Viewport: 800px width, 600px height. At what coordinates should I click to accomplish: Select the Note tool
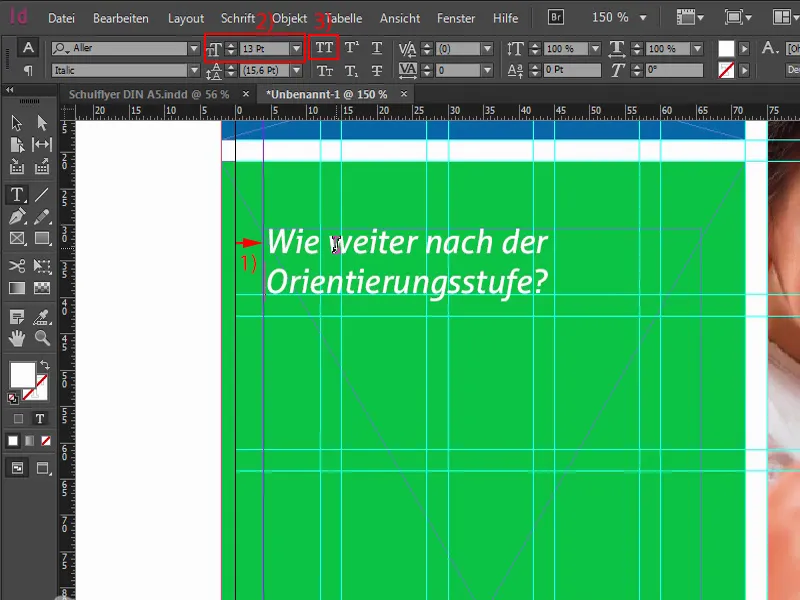pyautogui.click(x=17, y=317)
